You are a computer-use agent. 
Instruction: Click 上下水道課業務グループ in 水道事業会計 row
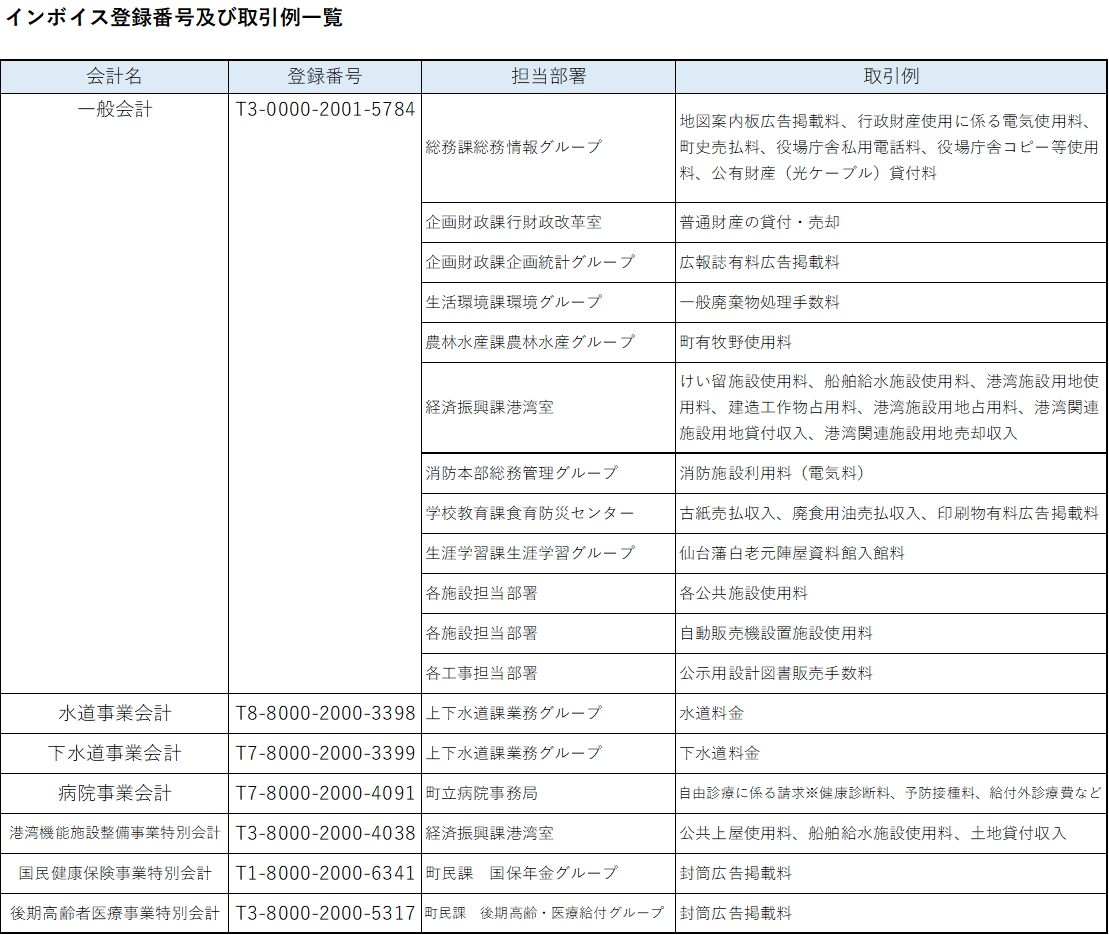pos(548,714)
